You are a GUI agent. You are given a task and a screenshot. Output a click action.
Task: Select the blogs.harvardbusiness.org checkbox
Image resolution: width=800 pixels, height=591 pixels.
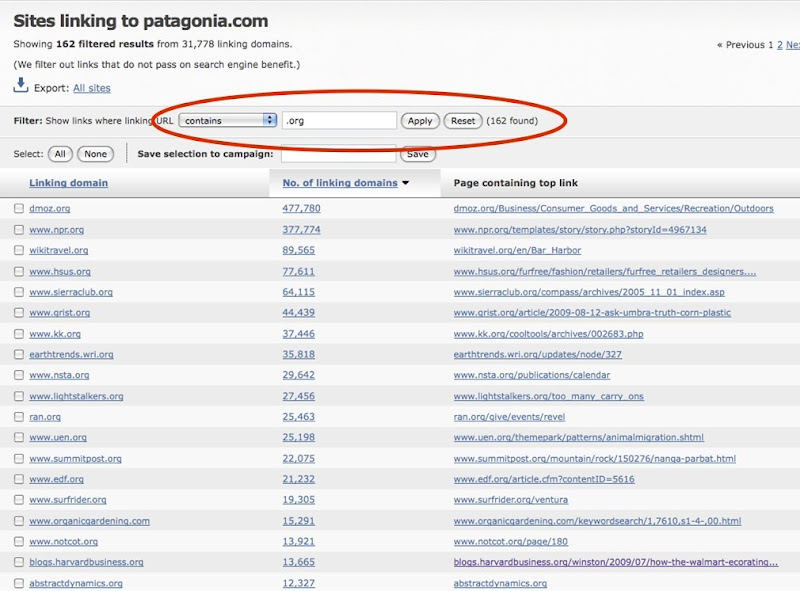pyautogui.click(x=19, y=561)
